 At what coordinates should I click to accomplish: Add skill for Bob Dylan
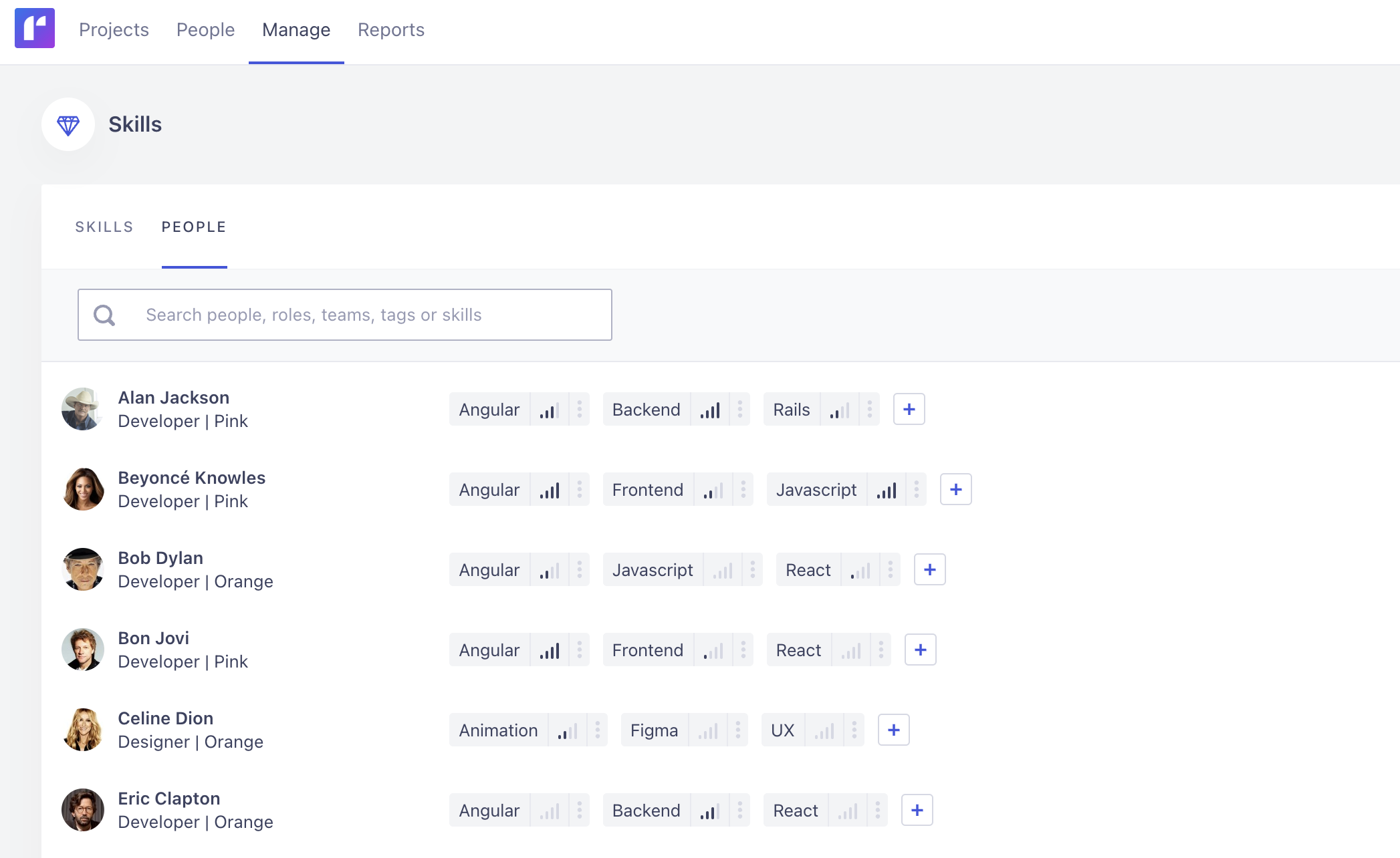tap(929, 569)
